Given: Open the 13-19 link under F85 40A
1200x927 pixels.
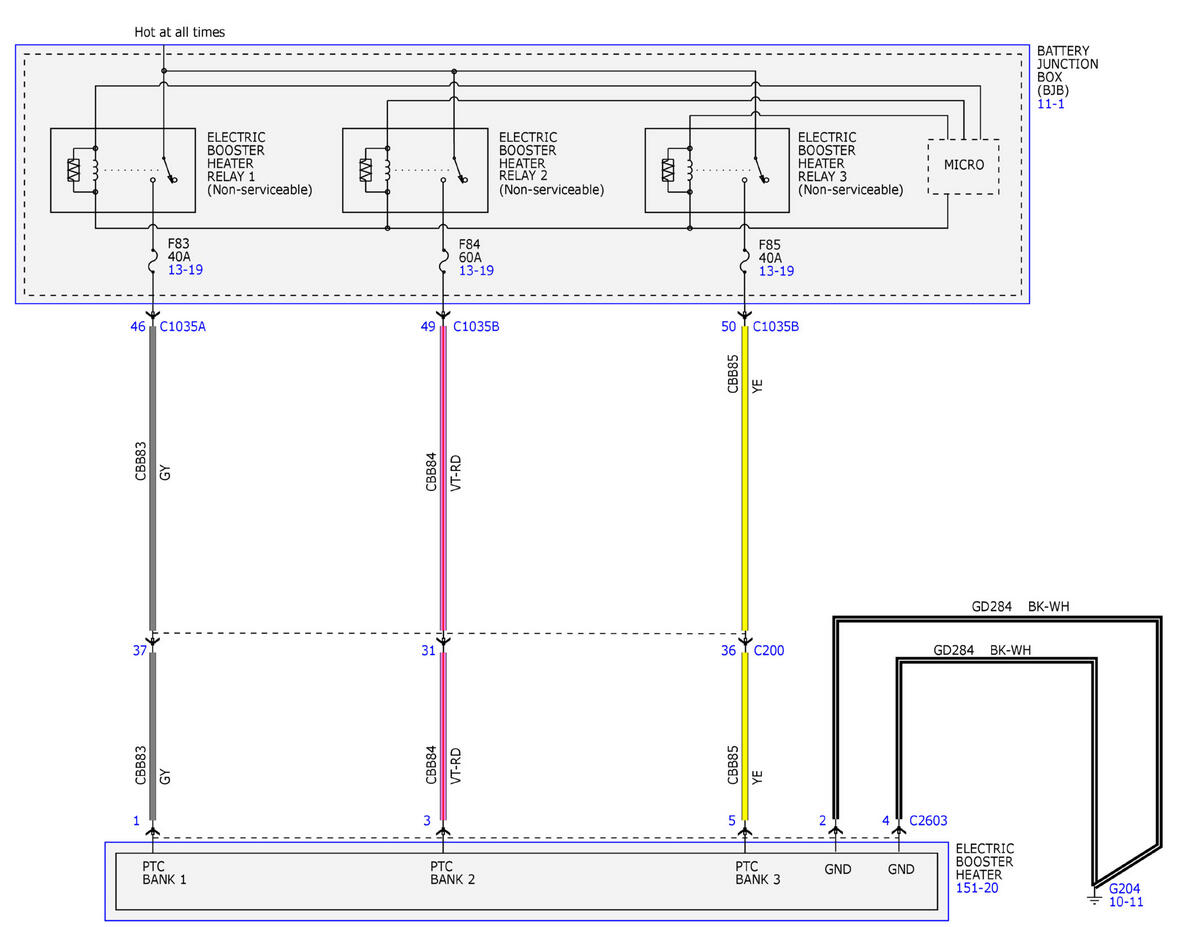Looking at the screenshot, I should coord(776,271).
